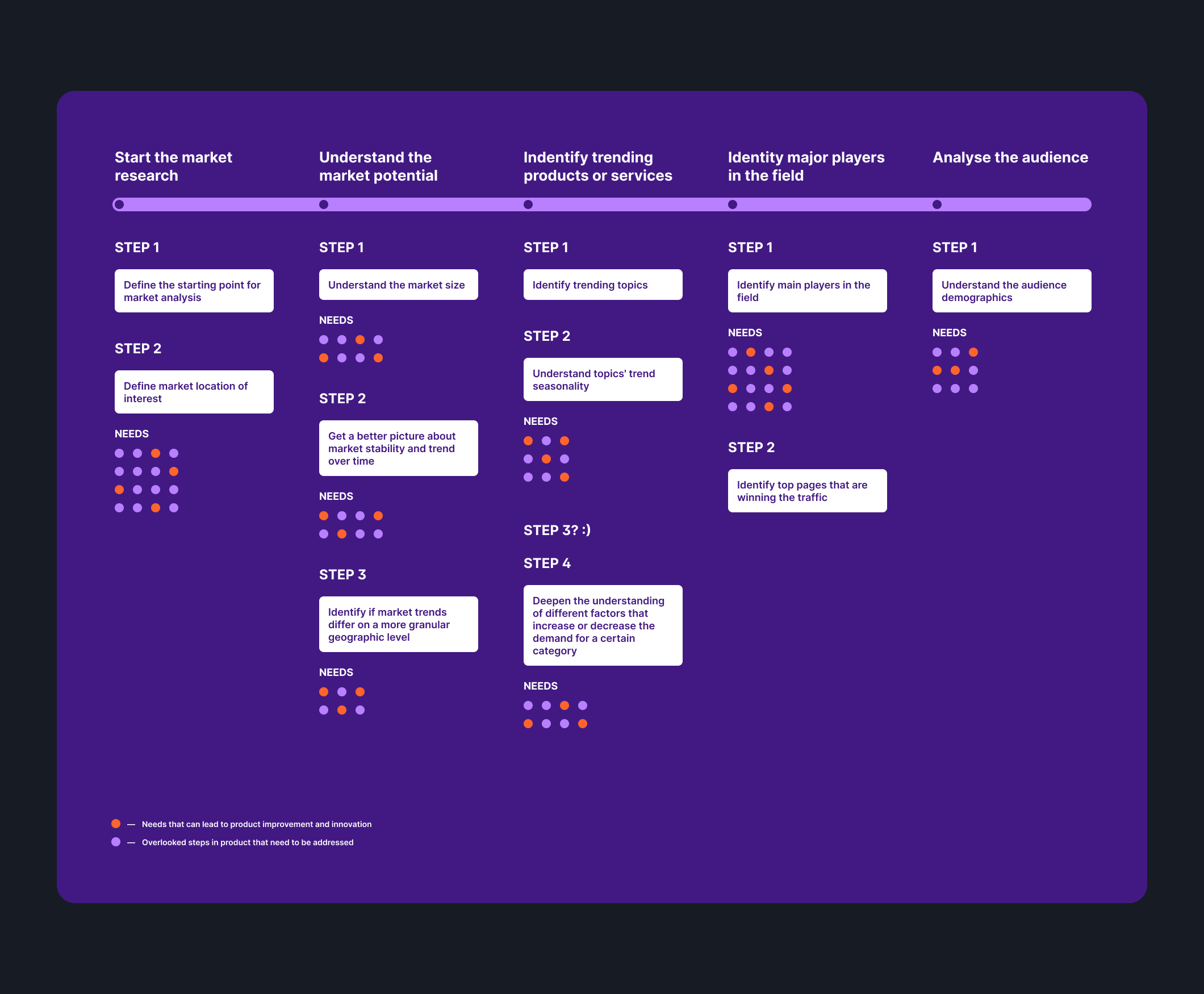Image resolution: width=1204 pixels, height=994 pixels.
Task: Select the timeline dot below "Understand the market potential"
Action: 324,204
